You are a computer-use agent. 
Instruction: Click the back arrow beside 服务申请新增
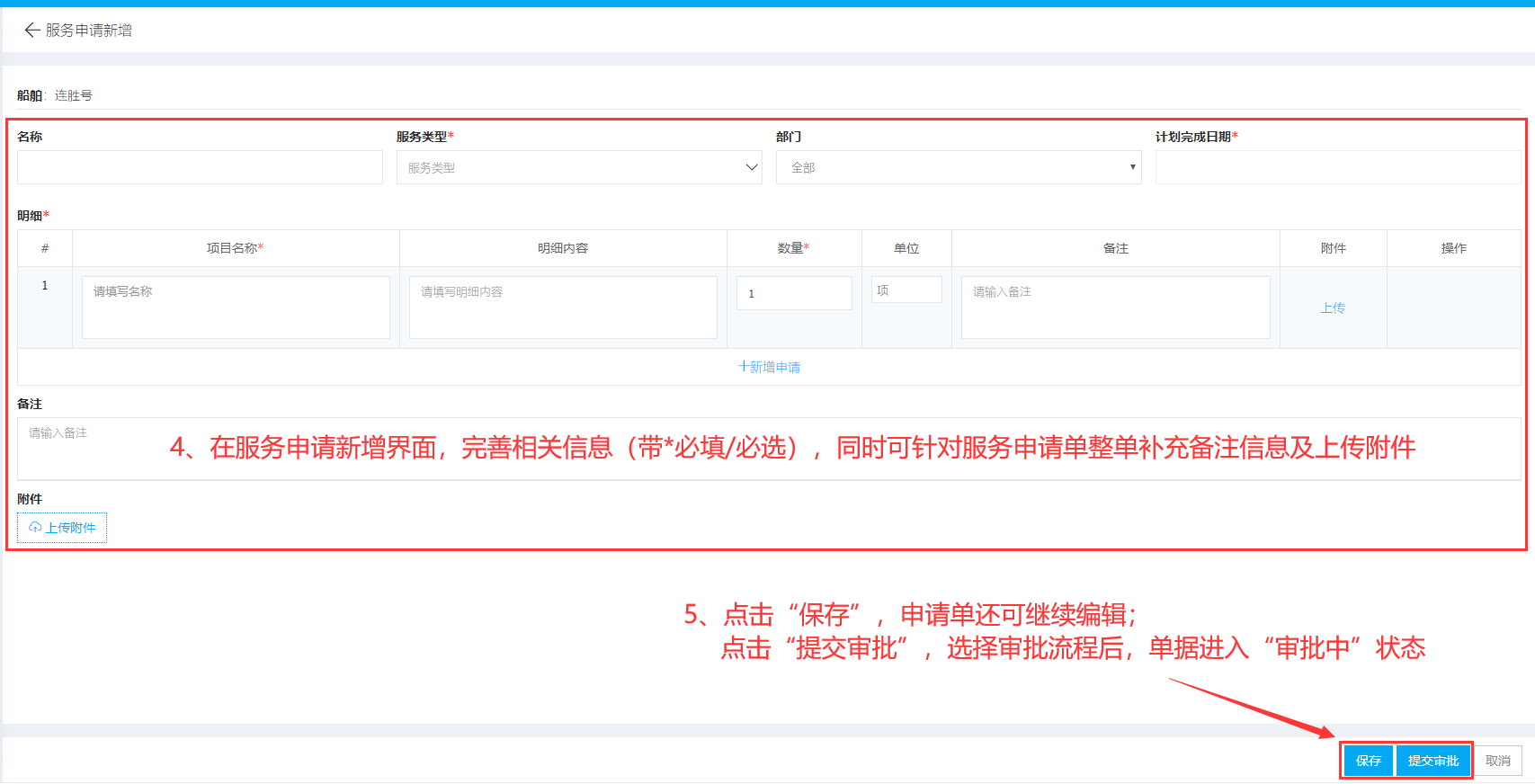click(x=31, y=31)
